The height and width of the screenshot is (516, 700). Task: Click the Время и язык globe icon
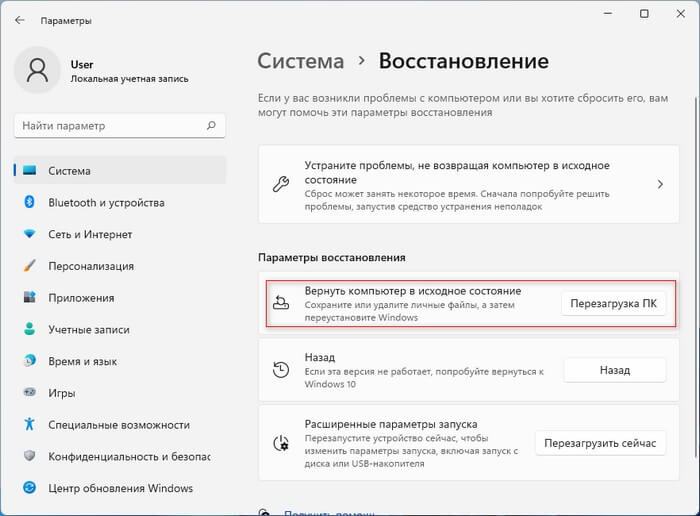click(x=29, y=360)
